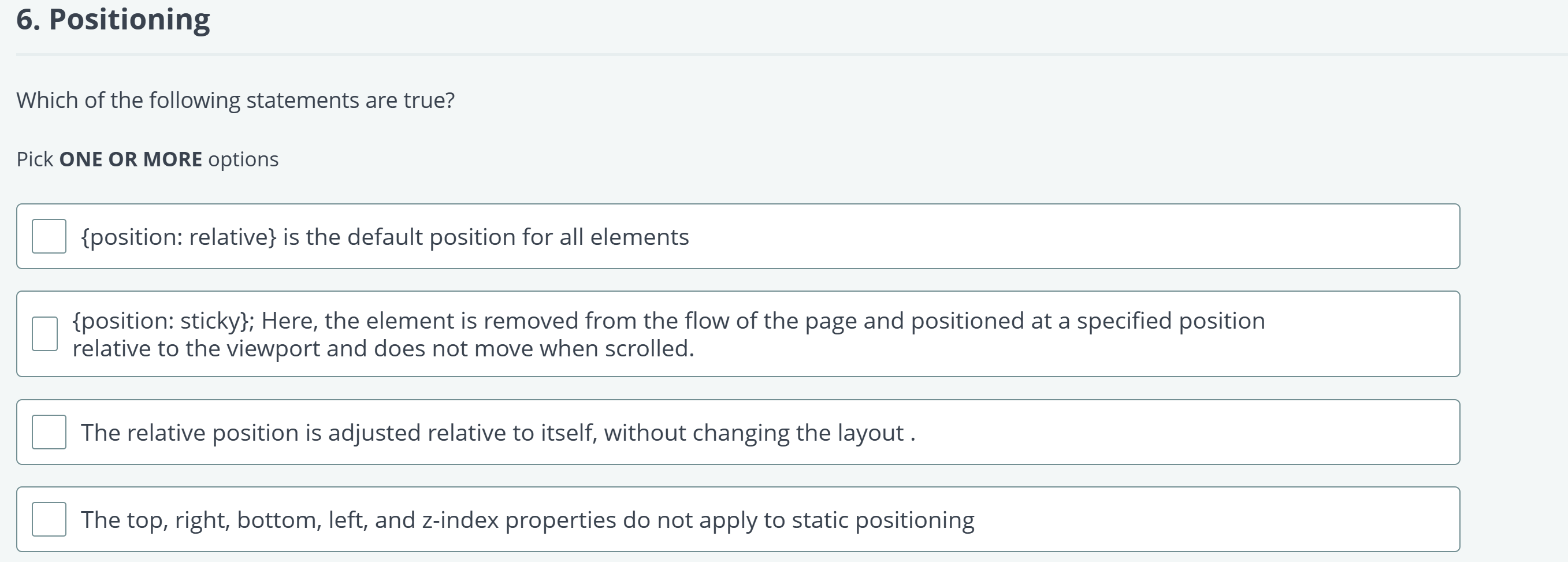Click the '6. Positioning' heading

pos(113,19)
